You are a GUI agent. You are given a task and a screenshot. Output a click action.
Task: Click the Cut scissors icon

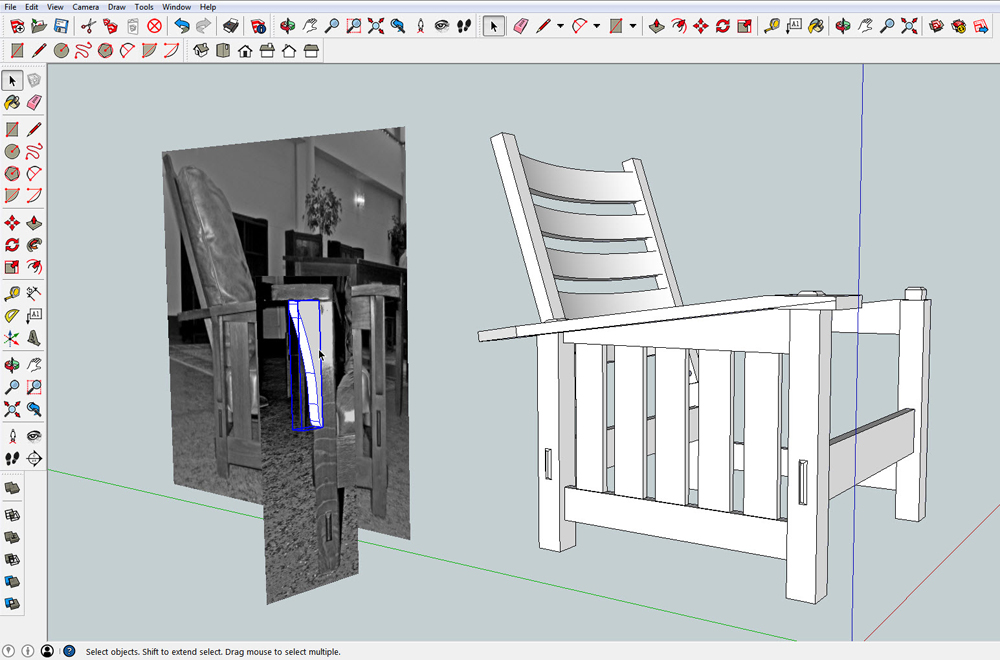click(x=88, y=26)
